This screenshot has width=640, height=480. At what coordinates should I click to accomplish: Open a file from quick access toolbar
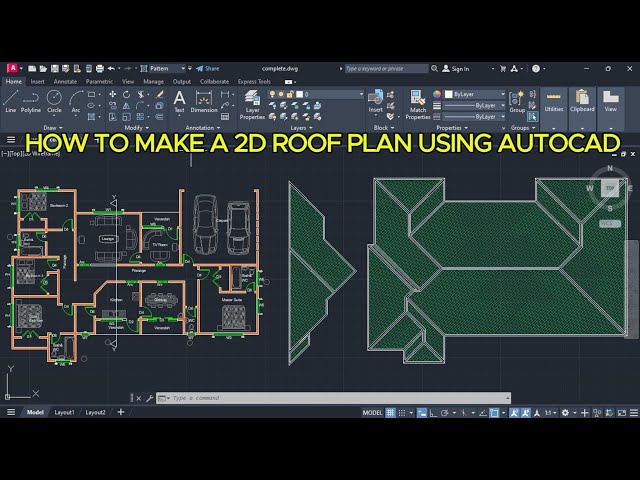43,69
